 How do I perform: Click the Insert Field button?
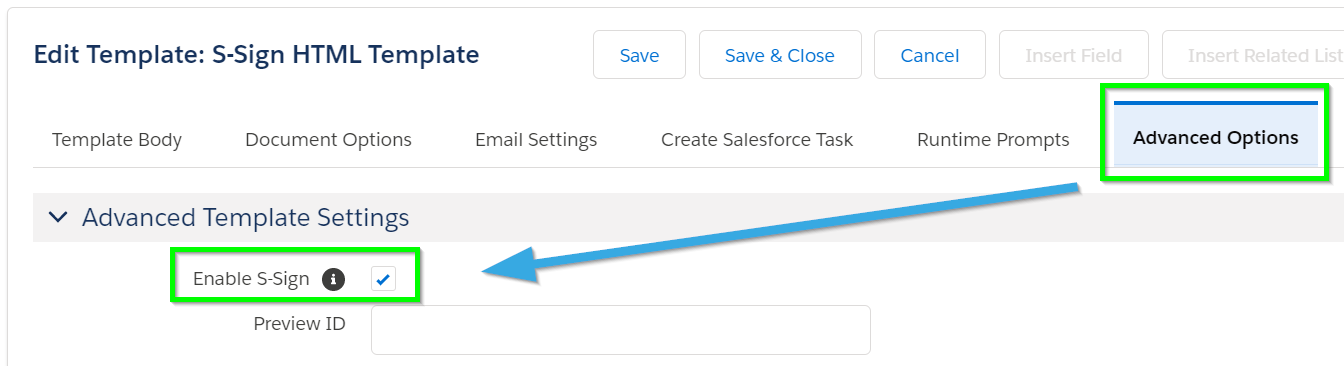1074,55
